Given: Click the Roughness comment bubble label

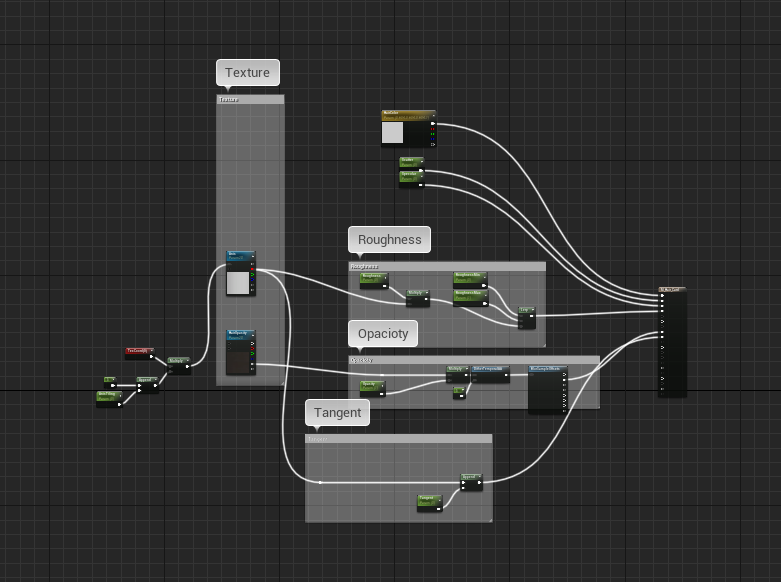Looking at the screenshot, I should [389, 239].
